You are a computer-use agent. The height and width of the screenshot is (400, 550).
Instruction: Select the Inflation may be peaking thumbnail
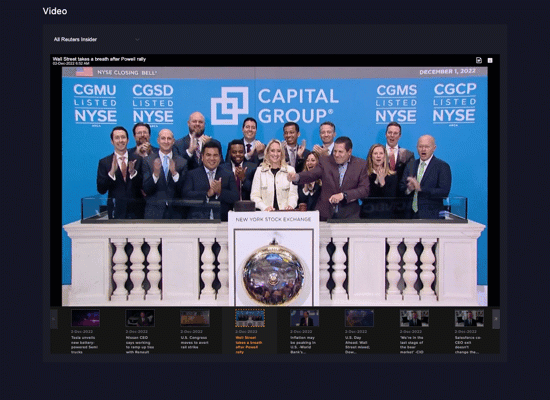pyautogui.click(x=304, y=318)
